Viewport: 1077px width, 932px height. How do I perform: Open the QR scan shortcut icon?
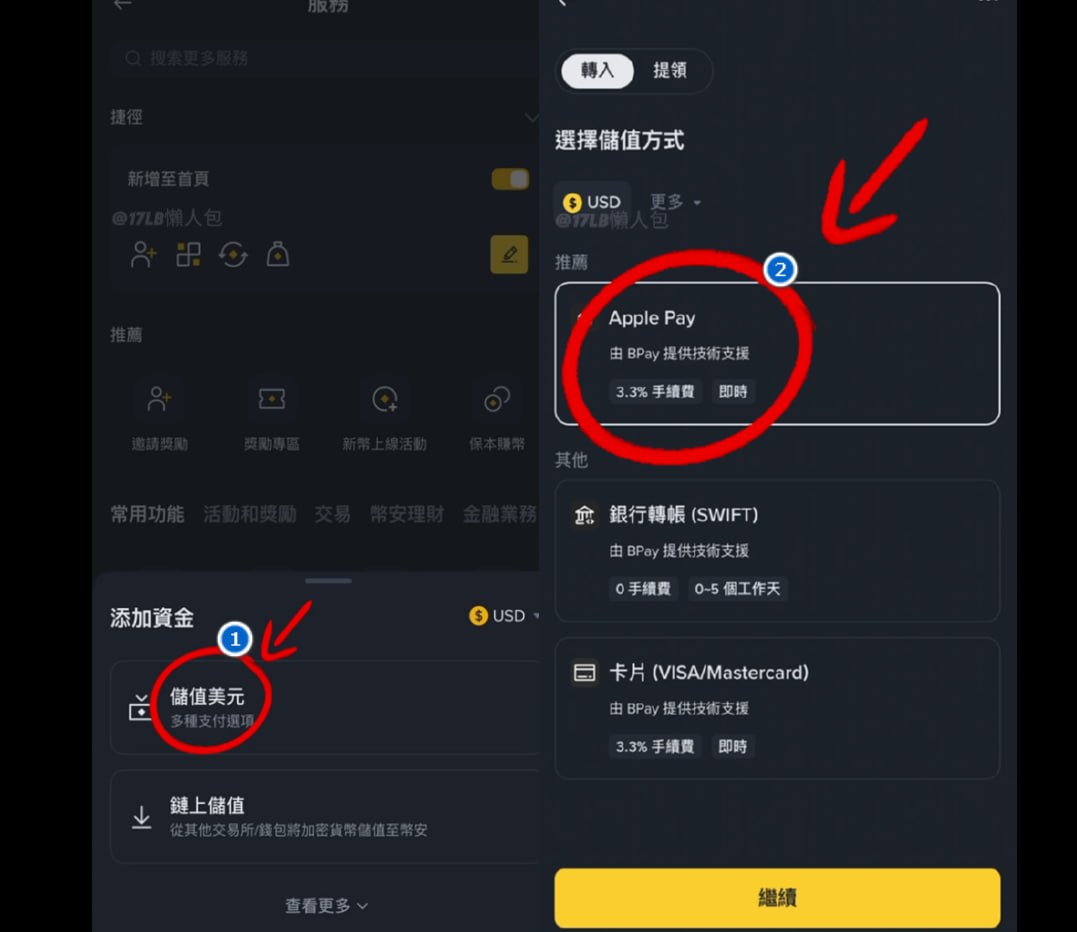point(188,255)
